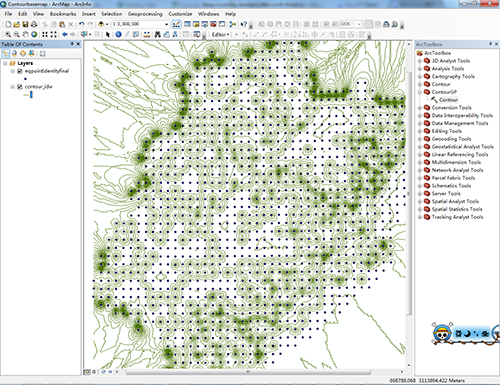List layers by drawing order

6,53
